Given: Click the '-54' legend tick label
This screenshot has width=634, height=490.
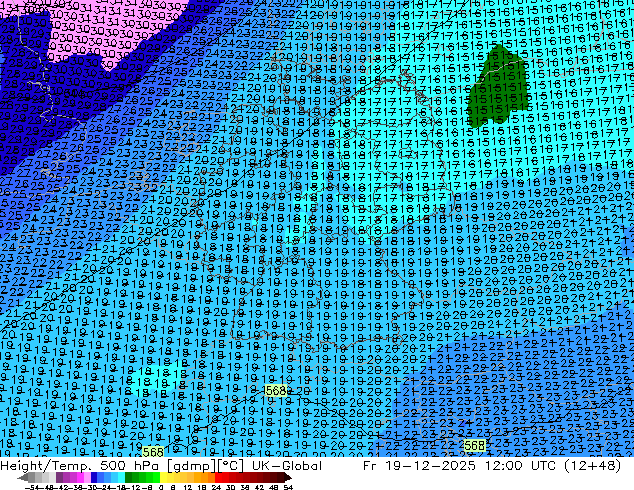Looking at the screenshot, I should [x=32, y=487].
